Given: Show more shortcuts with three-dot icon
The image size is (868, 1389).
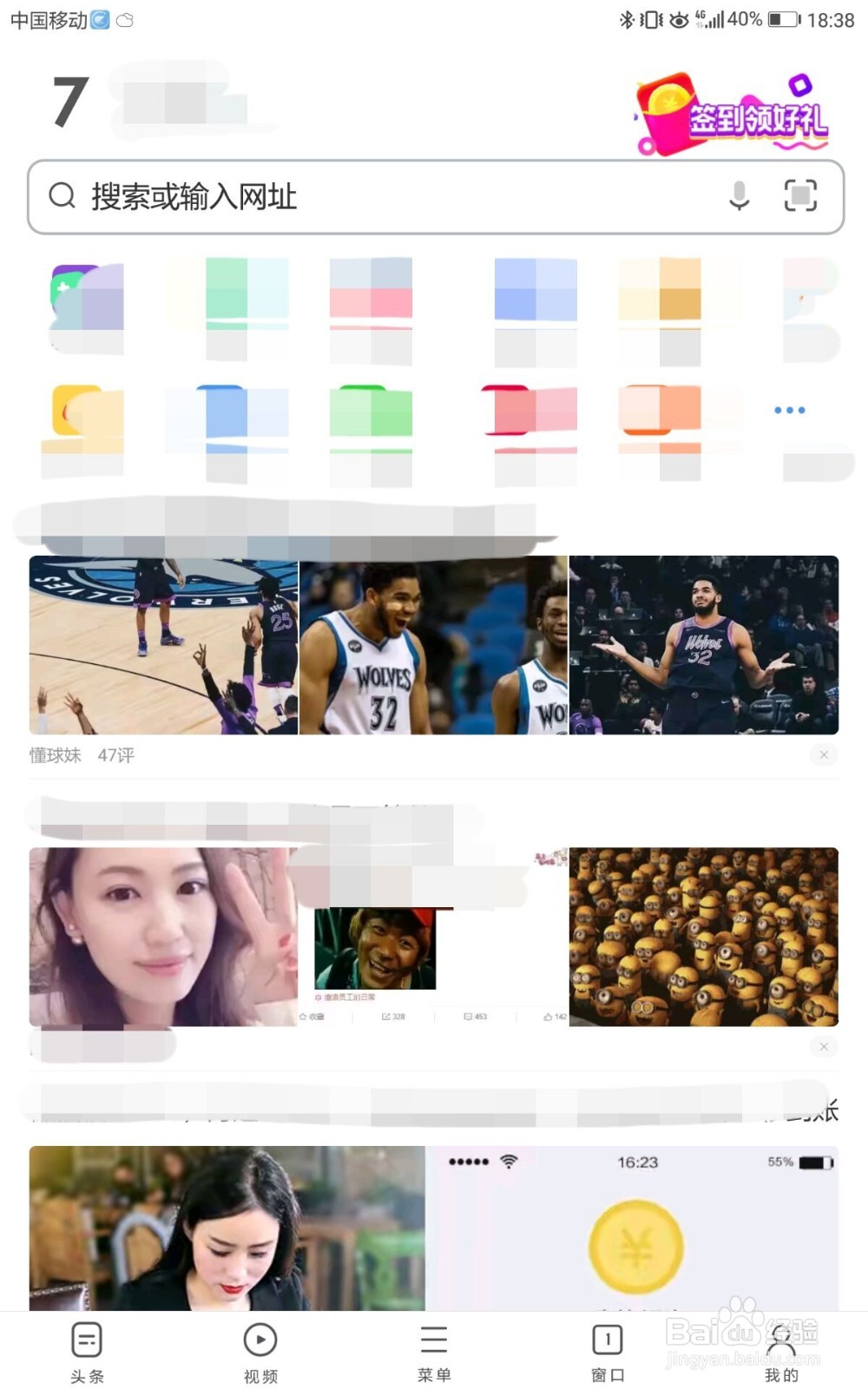Looking at the screenshot, I should pyautogui.click(x=790, y=410).
